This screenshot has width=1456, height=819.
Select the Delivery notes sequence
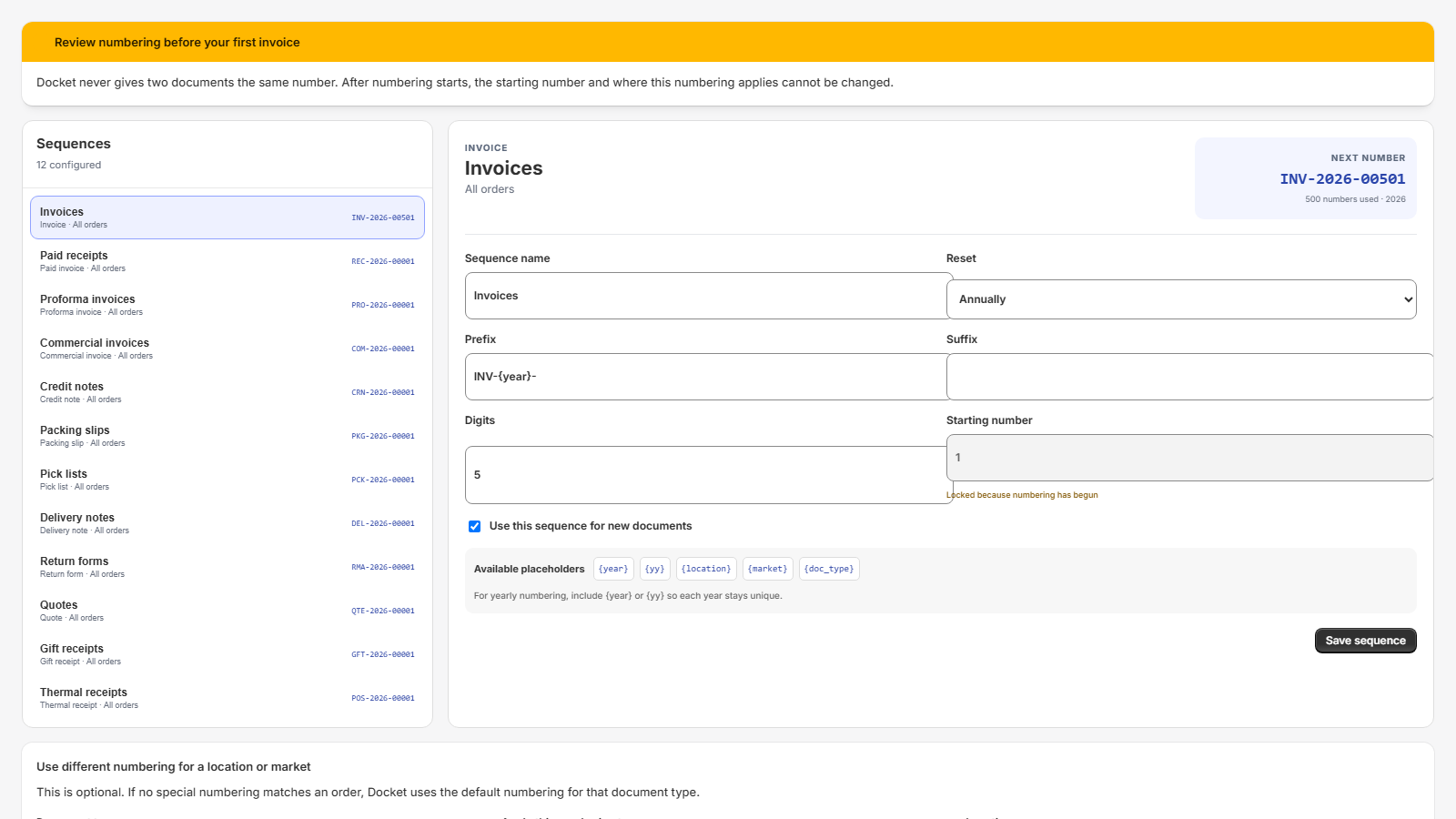(x=227, y=523)
